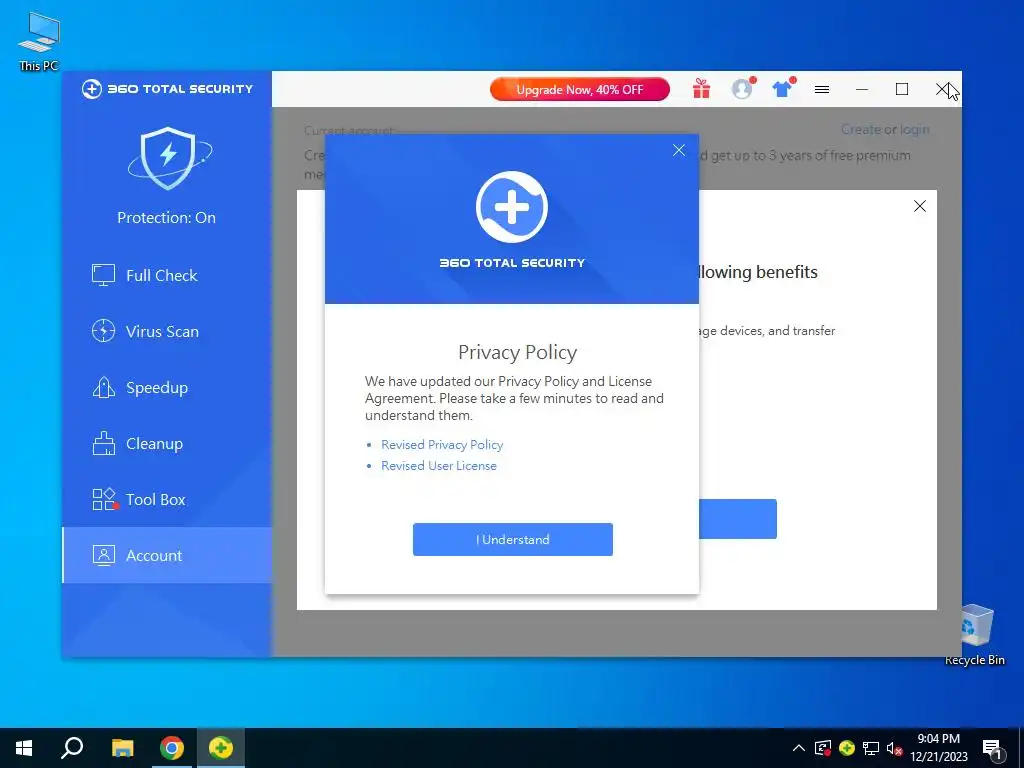This screenshot has height=768, width=1024.
Task: Click the network tray icon
Action: pyautogui.click(x=871, y=748)
